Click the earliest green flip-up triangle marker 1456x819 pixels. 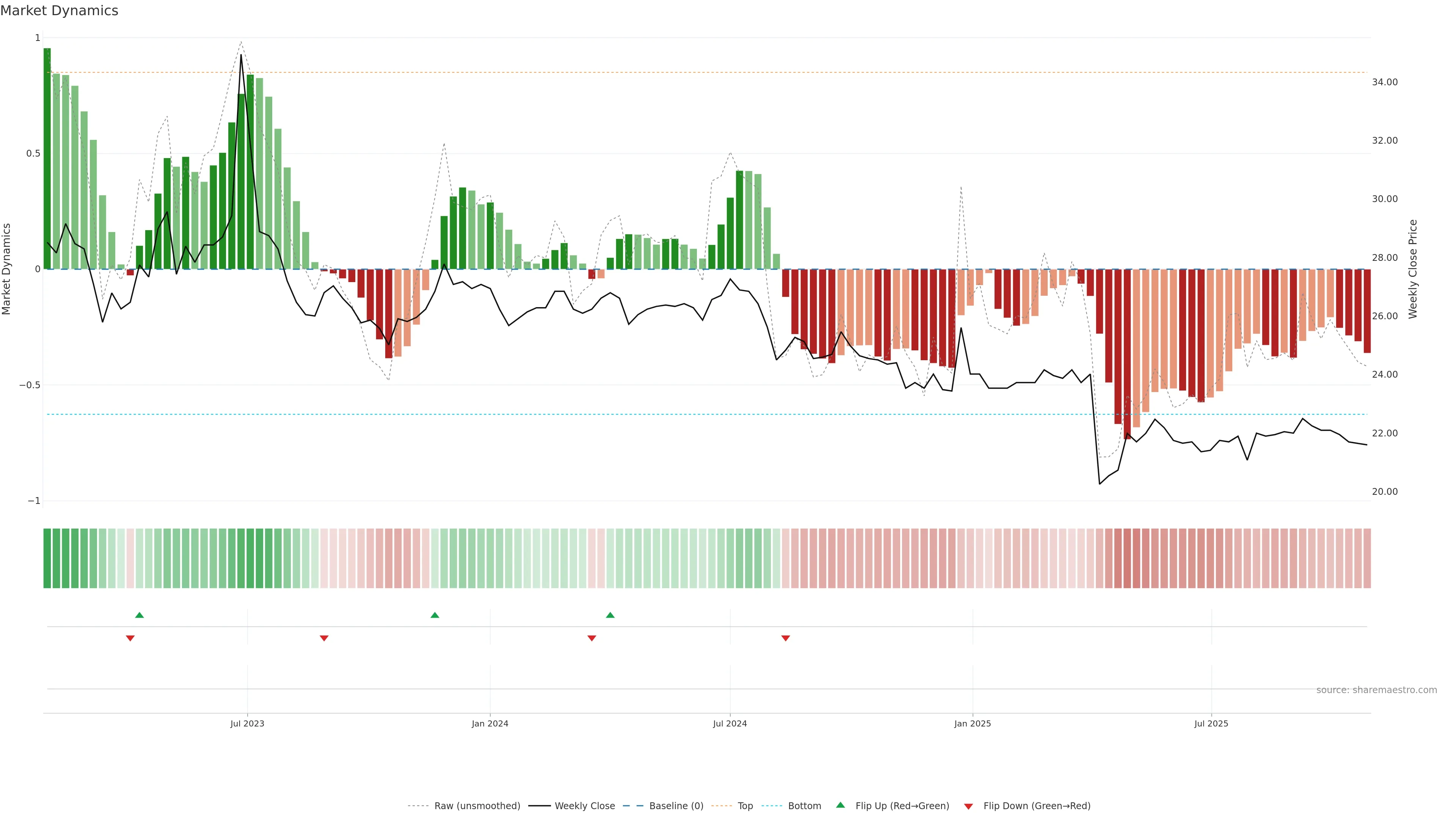[x=140, y=615]
